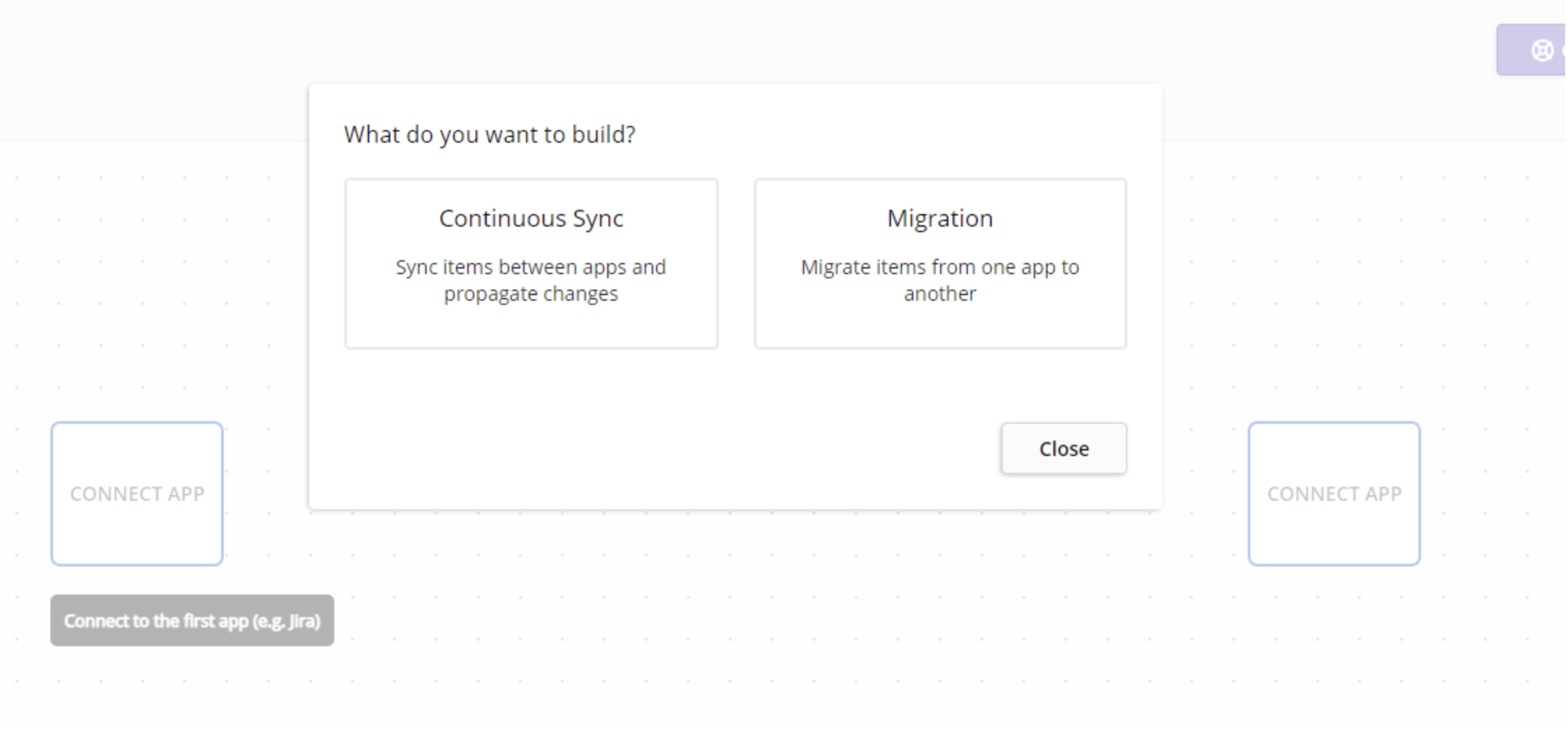Click the right CONNECT APP placeholder
This screenshot has width=1568, height=754.
coord(1334,493)
